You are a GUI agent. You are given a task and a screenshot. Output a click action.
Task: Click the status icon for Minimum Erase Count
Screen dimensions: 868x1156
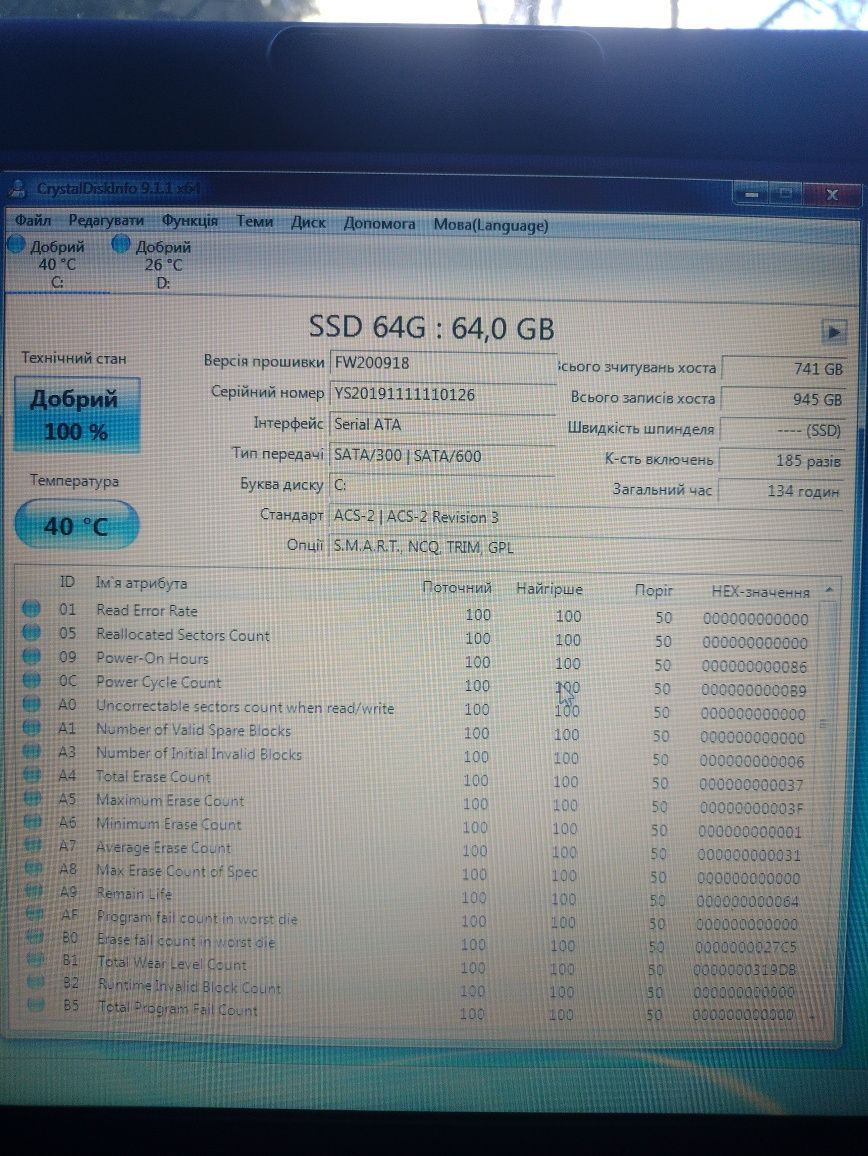click(32, 821)
